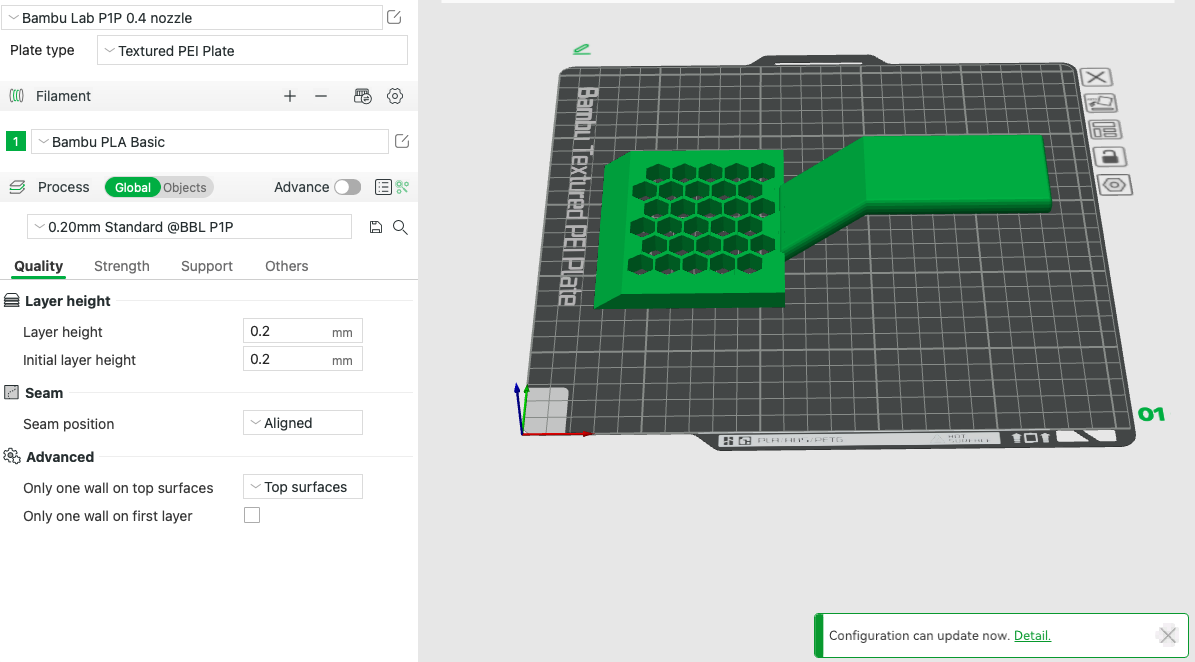This screenshot has width=1195, height=662.
Task: Save the current process preset
Action: click(376, 227)
